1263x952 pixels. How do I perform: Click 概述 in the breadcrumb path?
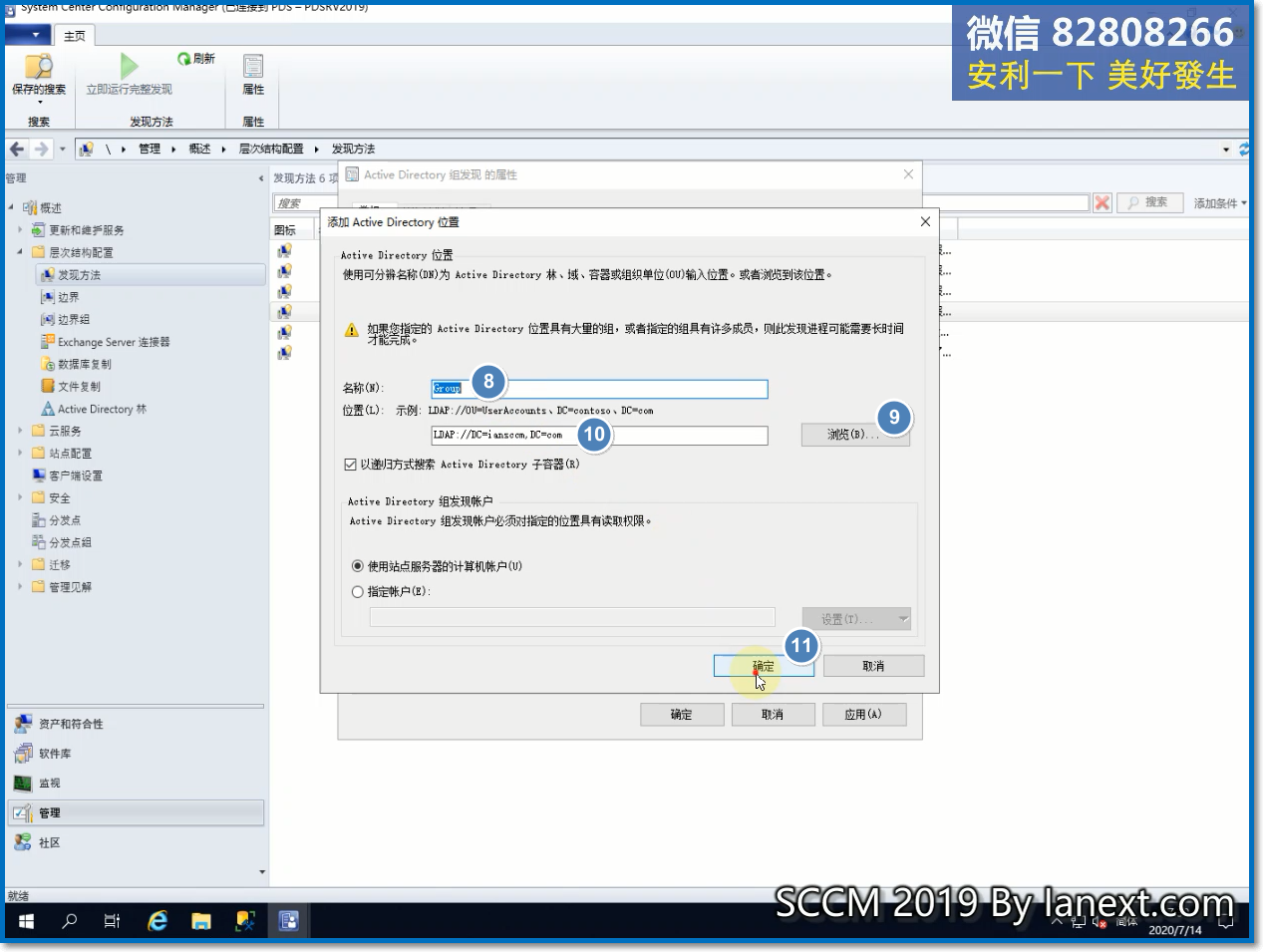(x=200, y=150)
